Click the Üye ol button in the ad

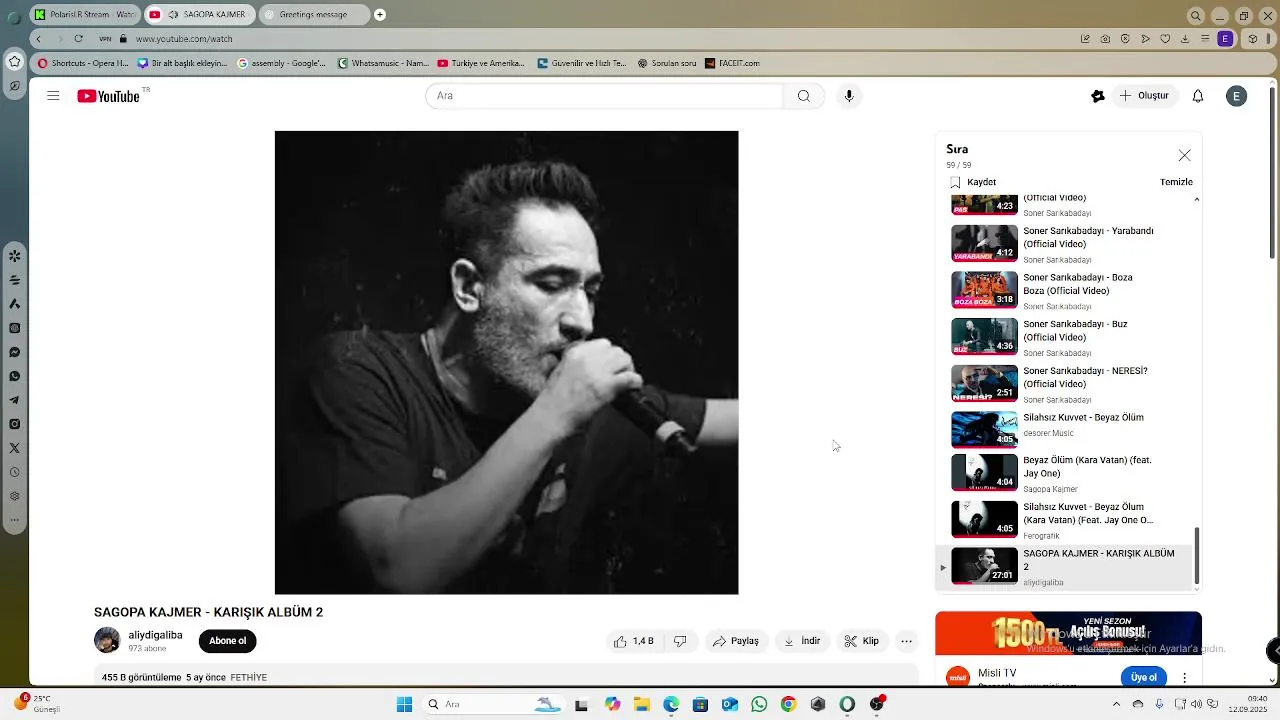pyautogui.click(x=1144, y=677)
